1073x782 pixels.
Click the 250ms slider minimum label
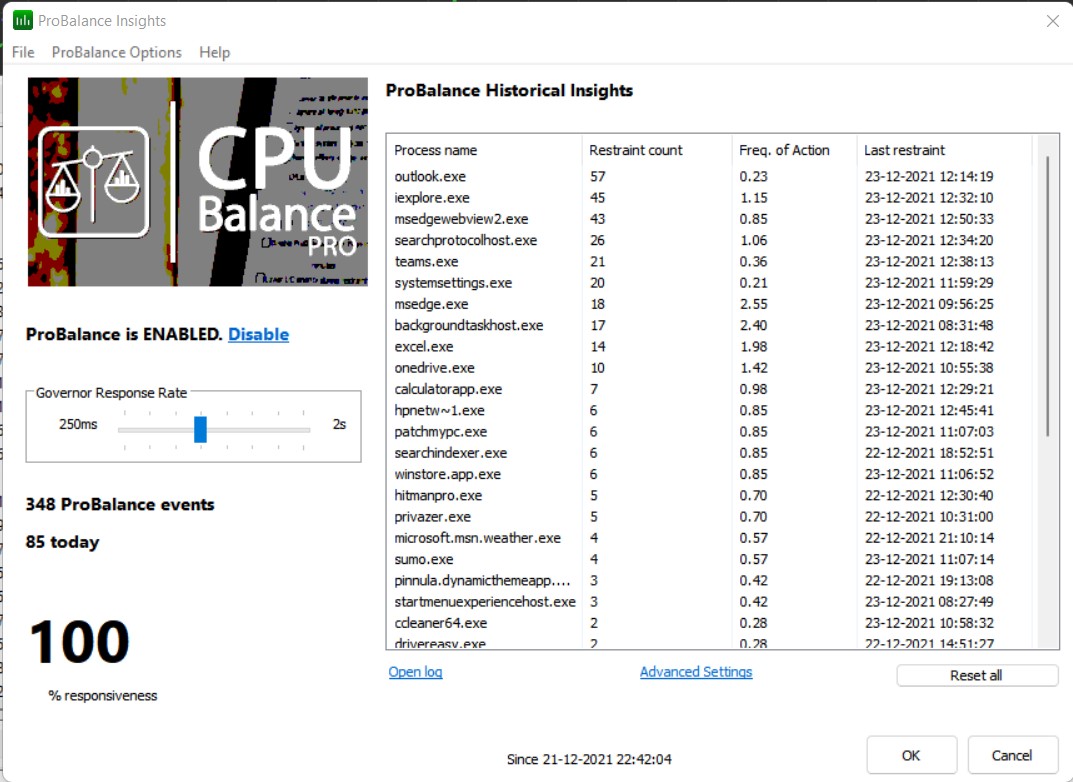point(78,424)
